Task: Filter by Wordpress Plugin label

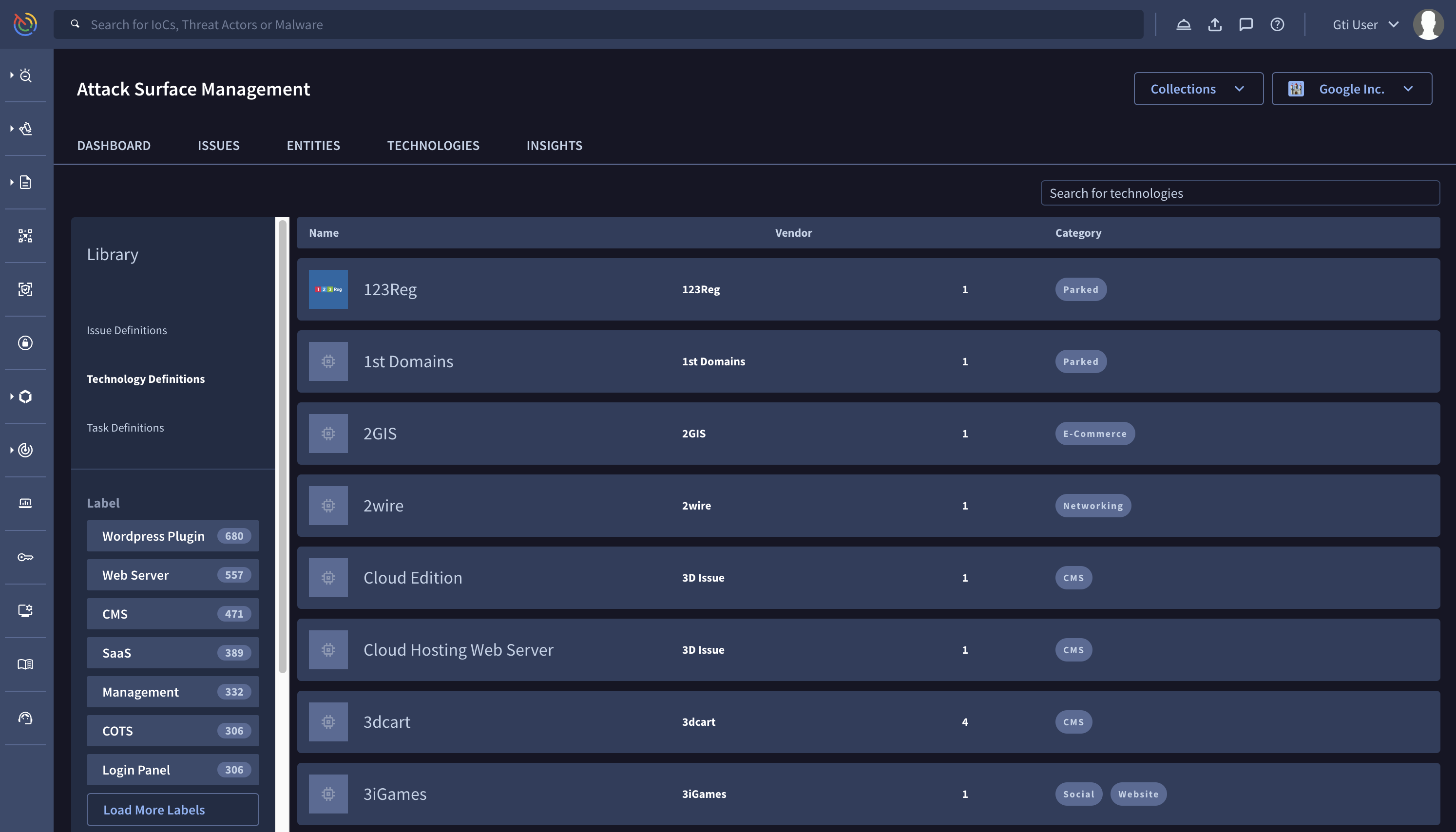Action: coord(172,536)
